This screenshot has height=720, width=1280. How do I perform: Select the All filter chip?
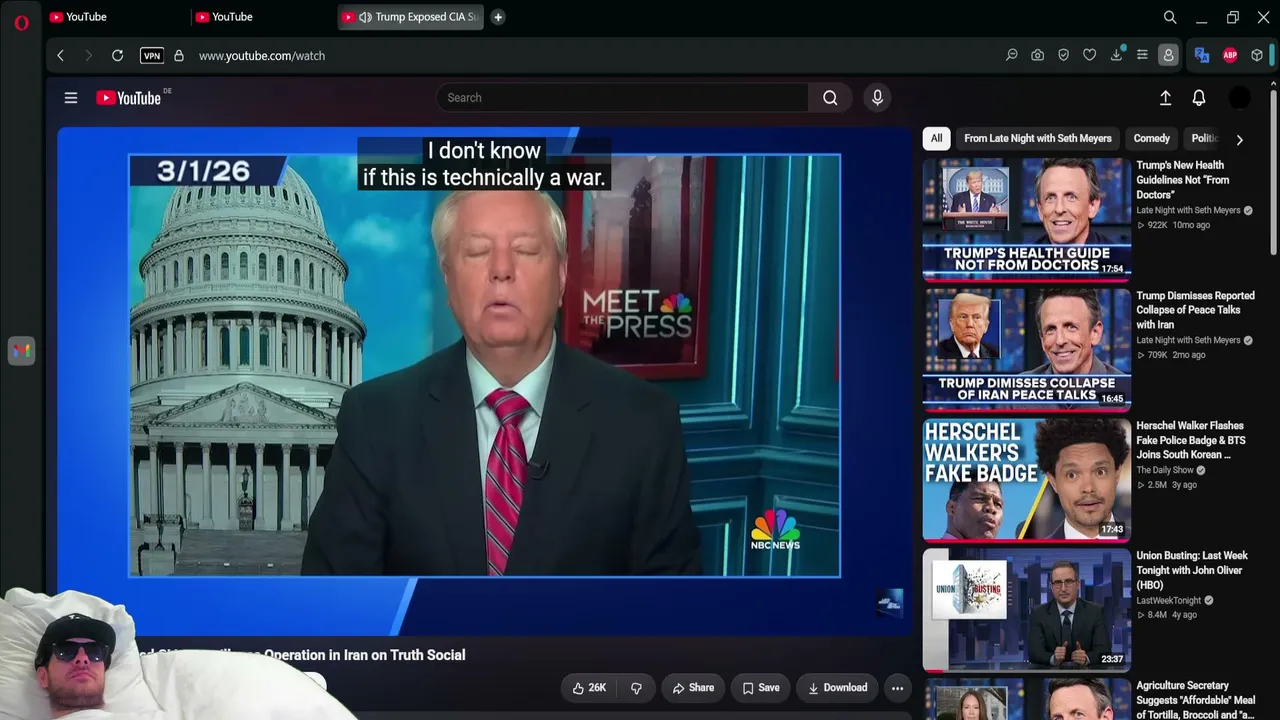[x=936, y=139]
